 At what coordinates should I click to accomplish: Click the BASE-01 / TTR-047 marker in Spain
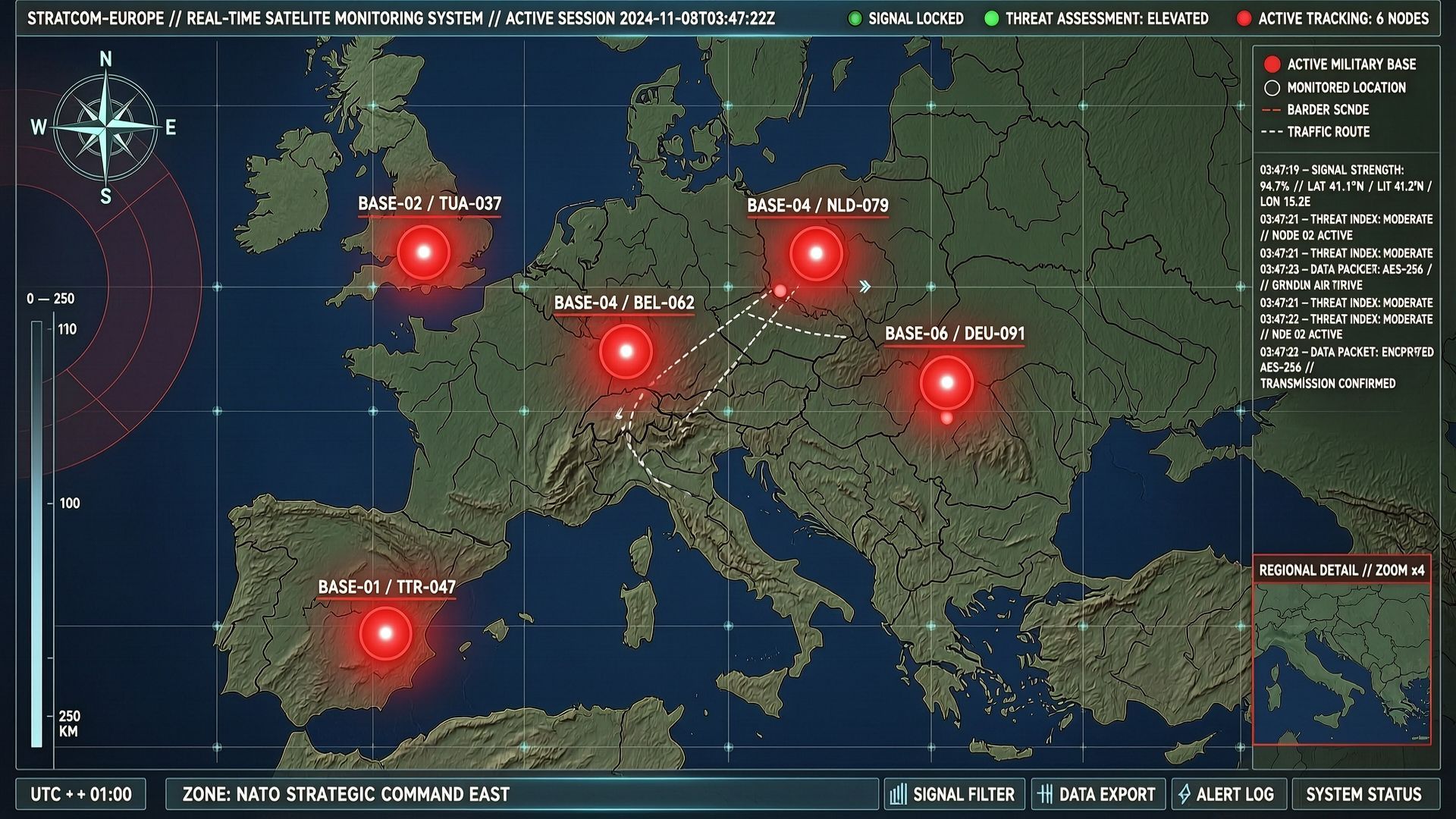385,633
